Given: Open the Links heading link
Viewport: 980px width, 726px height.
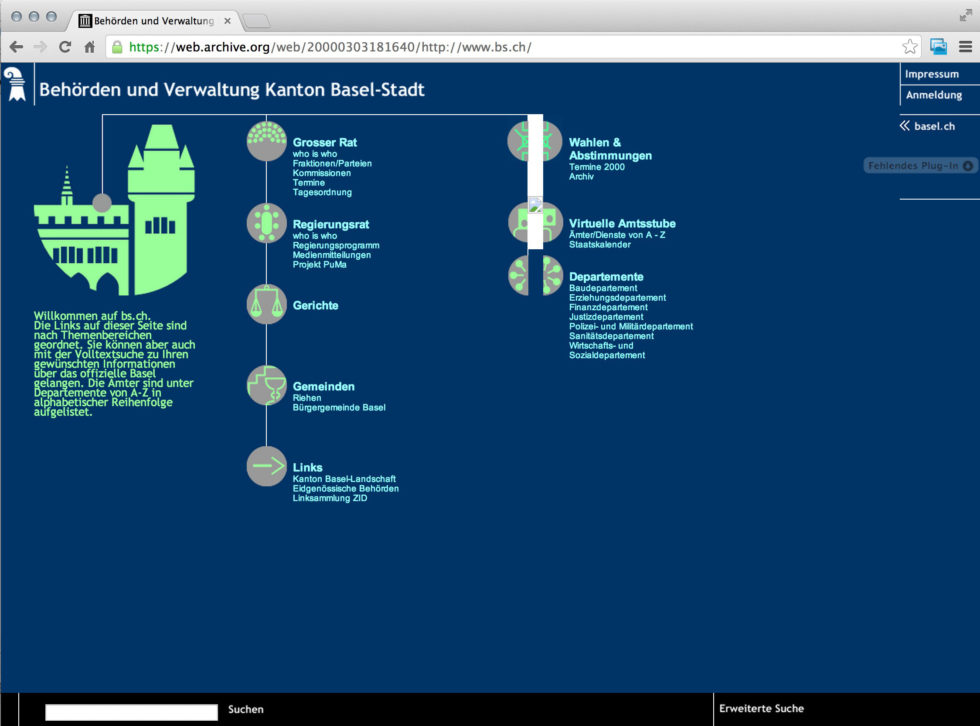Looking at the screenshot, I should [308, 468].
